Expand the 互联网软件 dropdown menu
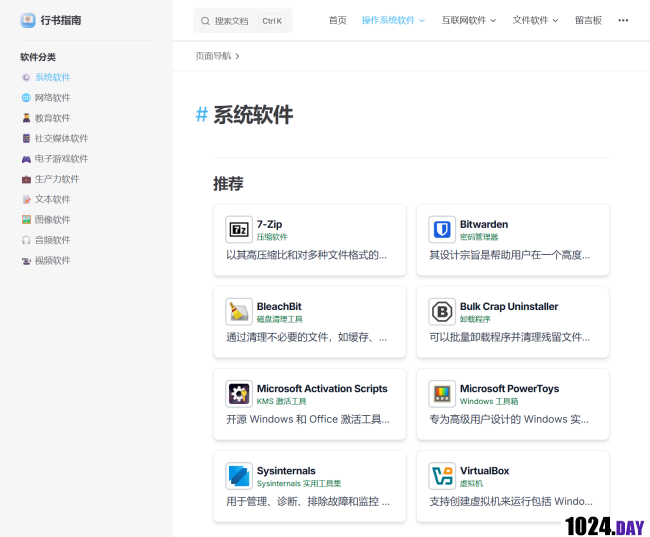Viewport: 650px width, 537px height. point(468,20)
